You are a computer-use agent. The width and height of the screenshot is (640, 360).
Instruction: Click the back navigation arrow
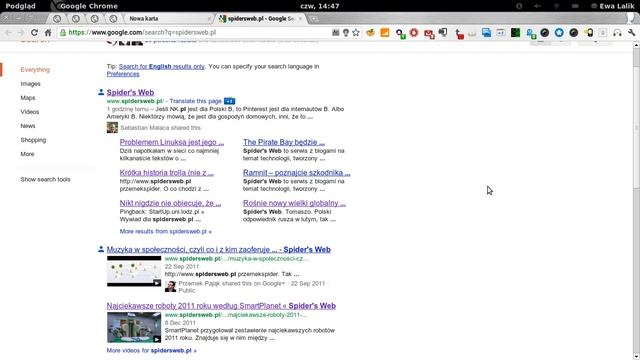coord(8,33)
